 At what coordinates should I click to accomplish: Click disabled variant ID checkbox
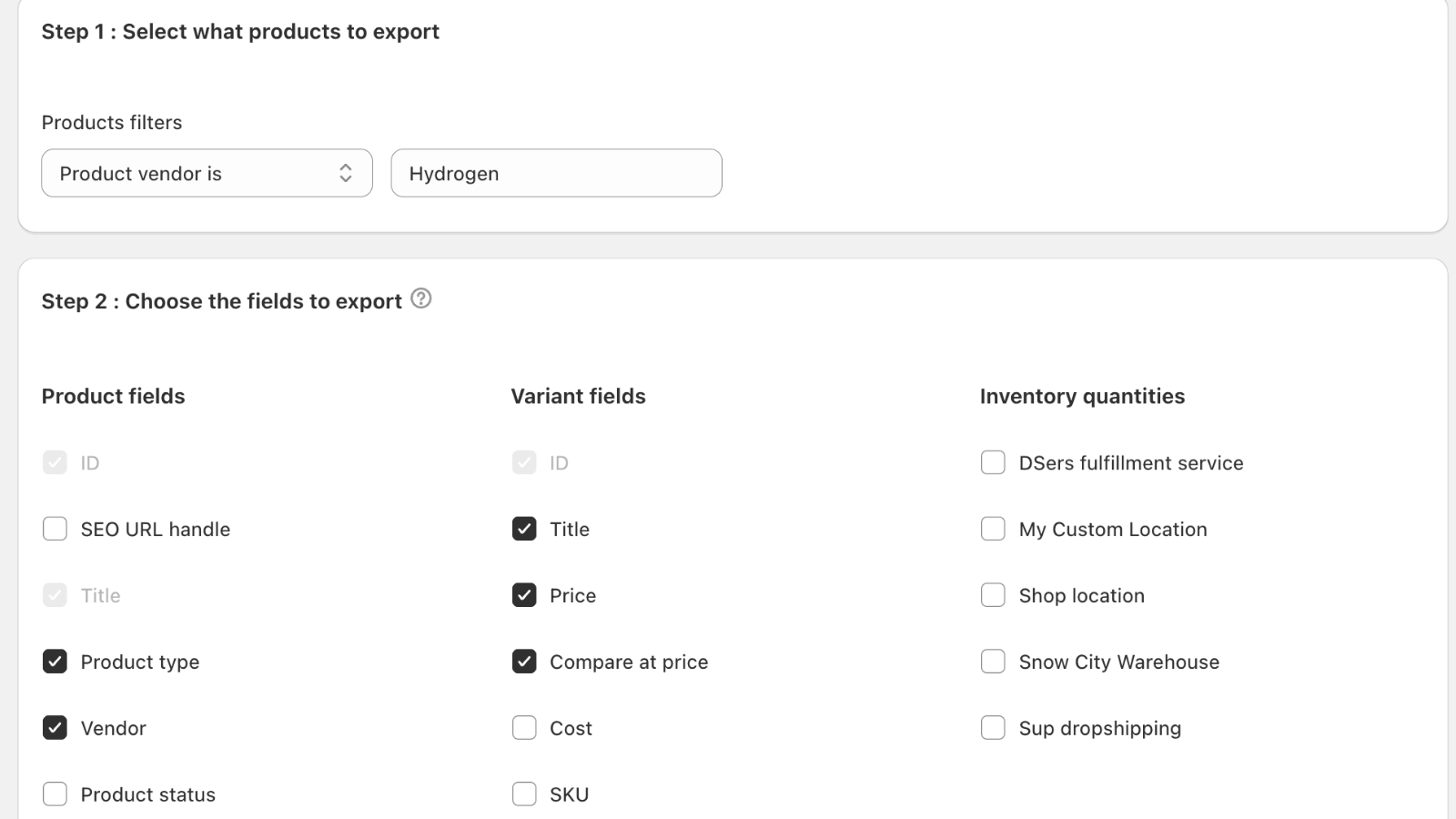tap(524, 462)
